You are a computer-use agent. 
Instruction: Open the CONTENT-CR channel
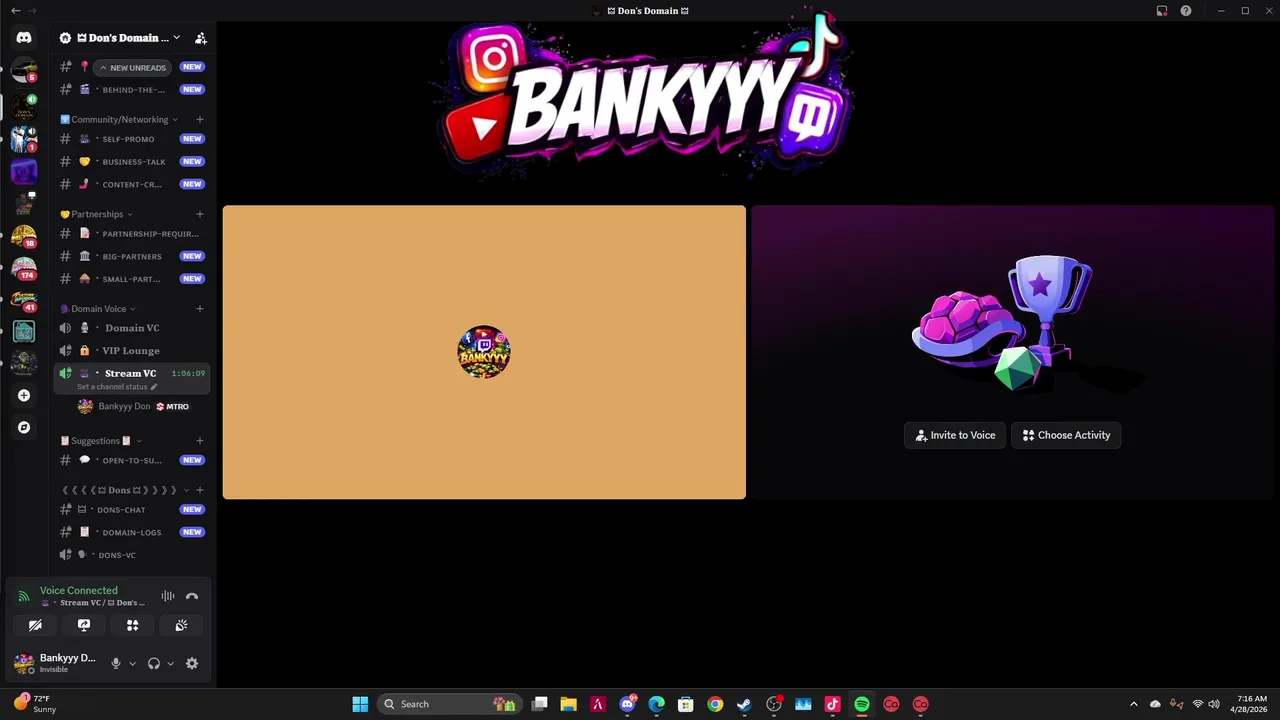(x=131, y=184)
